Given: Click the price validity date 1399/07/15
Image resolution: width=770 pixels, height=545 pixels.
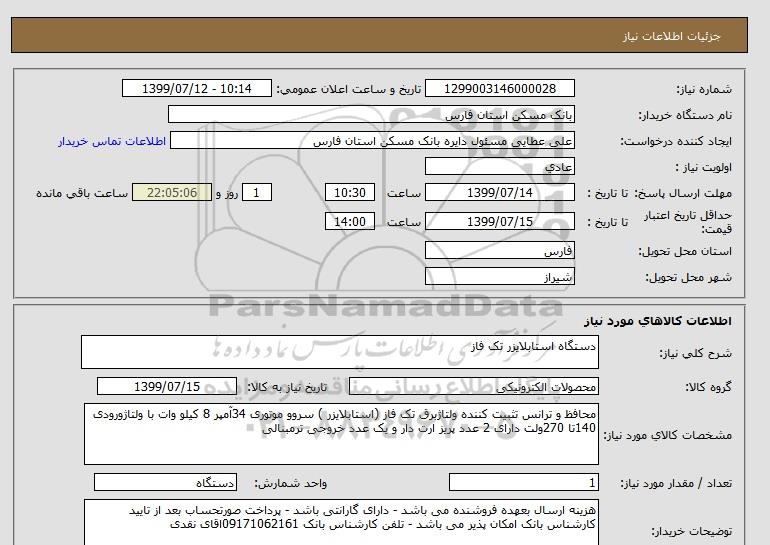Looking at the screenshot, I should coord(499,222).
